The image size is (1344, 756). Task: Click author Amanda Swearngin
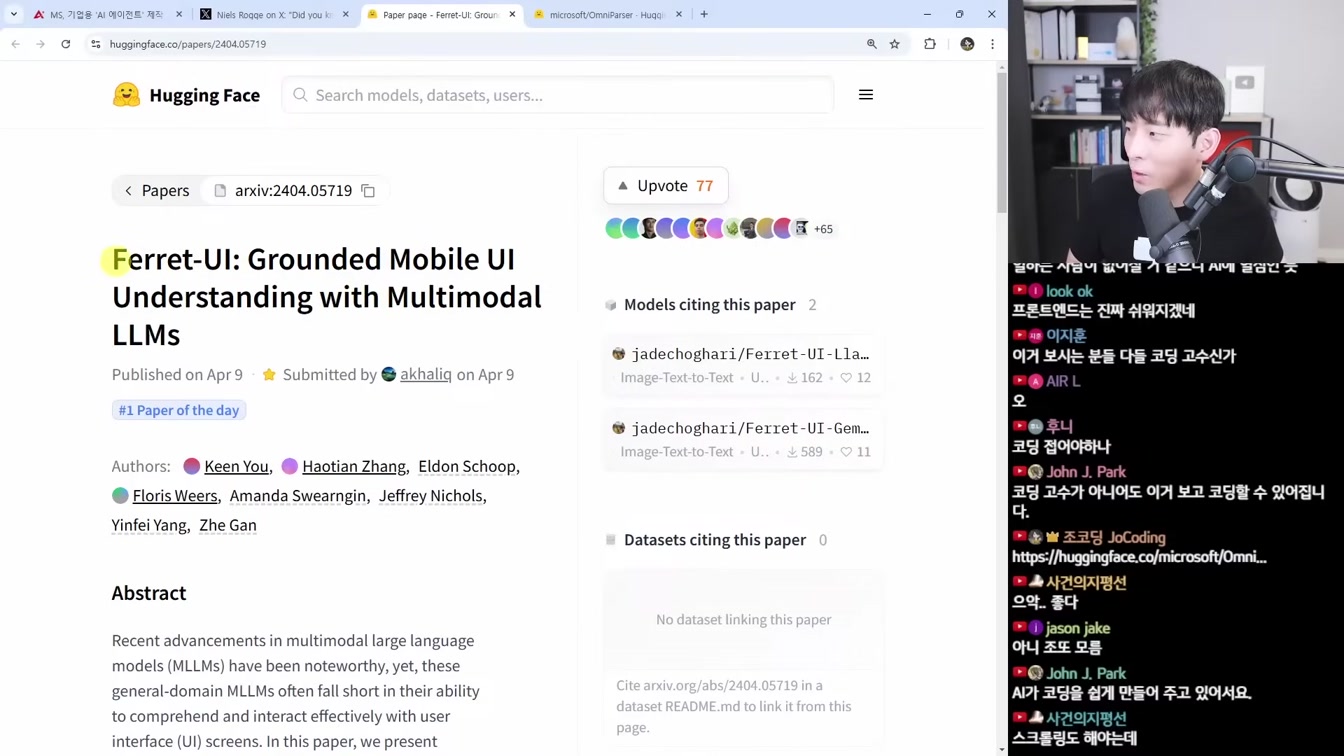click(x=298, y=495)
